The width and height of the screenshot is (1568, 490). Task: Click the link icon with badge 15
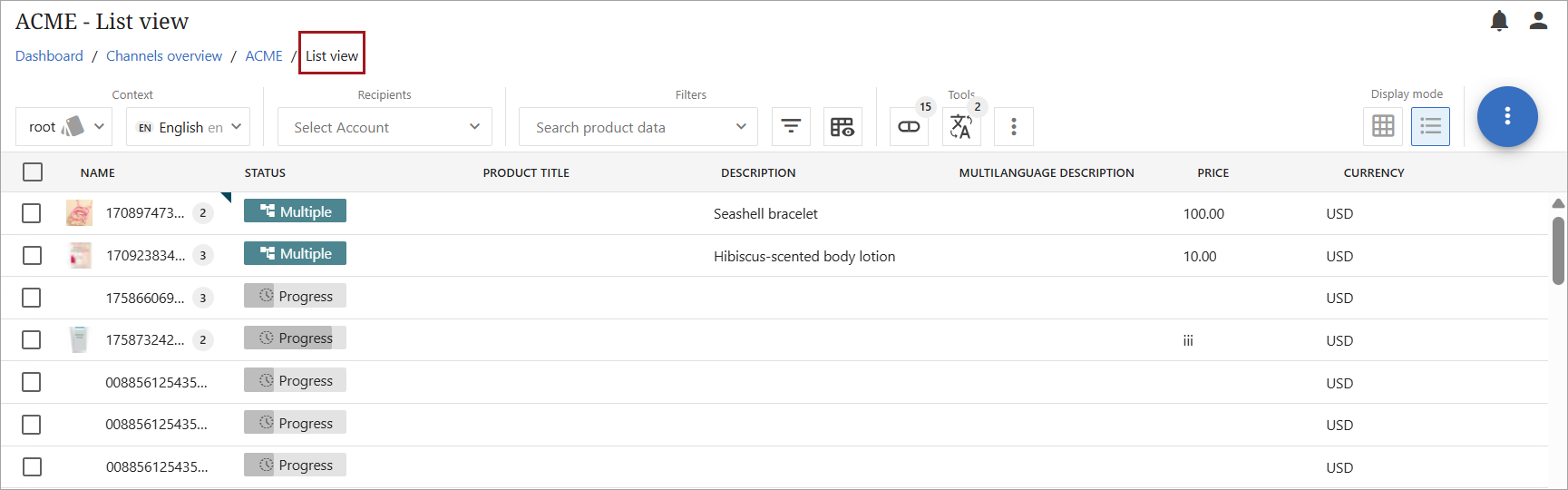click(x=909, y=127)
